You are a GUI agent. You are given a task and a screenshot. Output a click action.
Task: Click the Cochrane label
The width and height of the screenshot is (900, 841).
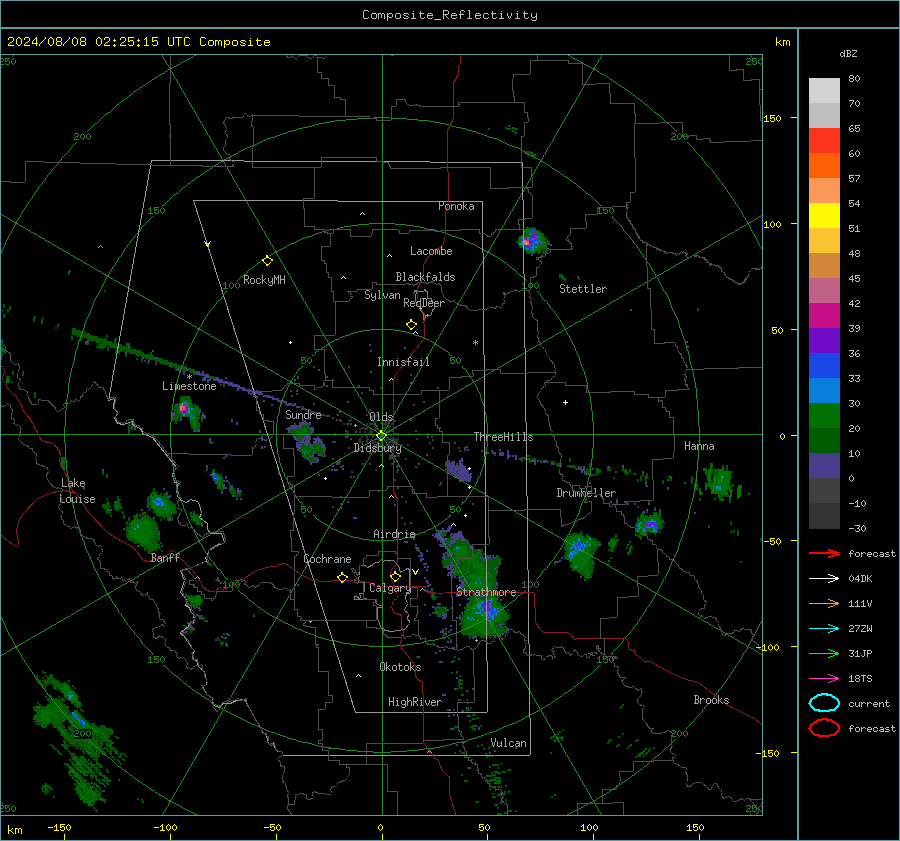327,559
